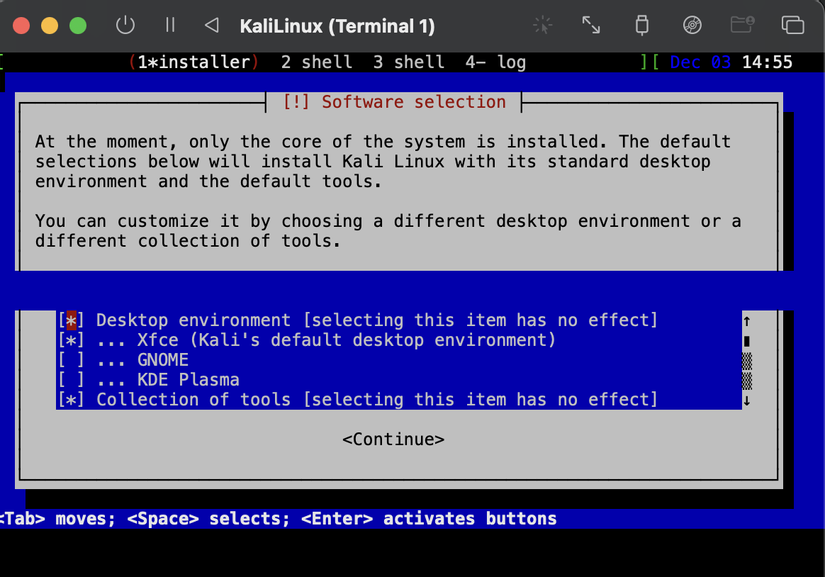Click the shaded scrollbar track below the thumb

pos(747,370)
